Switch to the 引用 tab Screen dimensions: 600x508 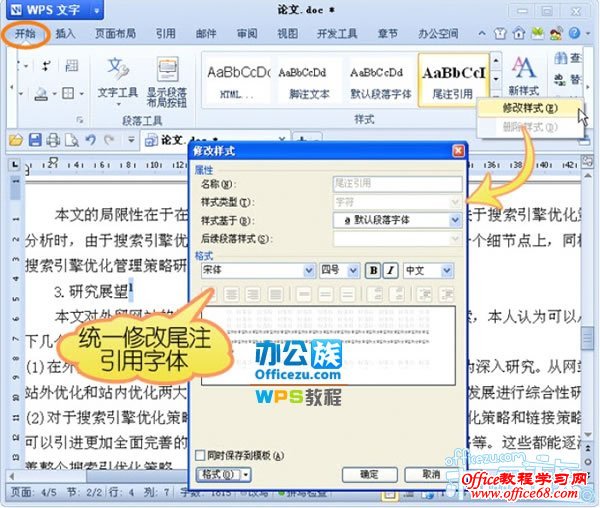(166, 34)
